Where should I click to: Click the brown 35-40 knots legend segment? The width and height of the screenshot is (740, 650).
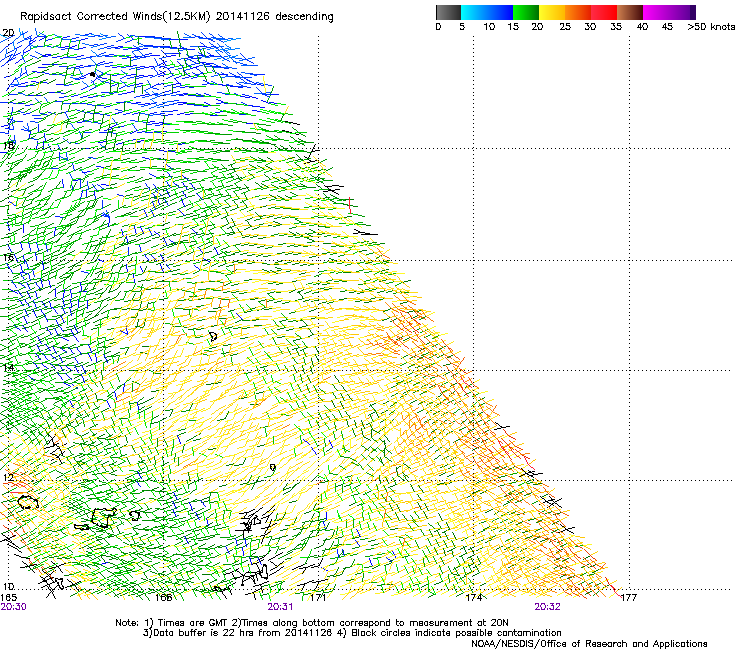point(630,12)
